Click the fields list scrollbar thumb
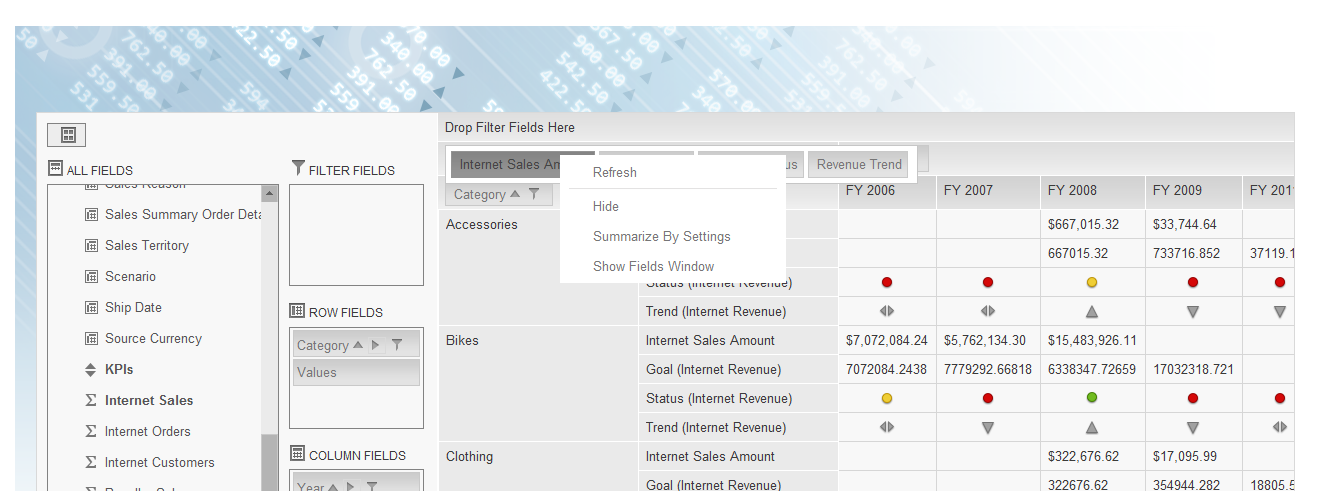The height and width of the screenshot is (491, 1322). coord(270,462)
